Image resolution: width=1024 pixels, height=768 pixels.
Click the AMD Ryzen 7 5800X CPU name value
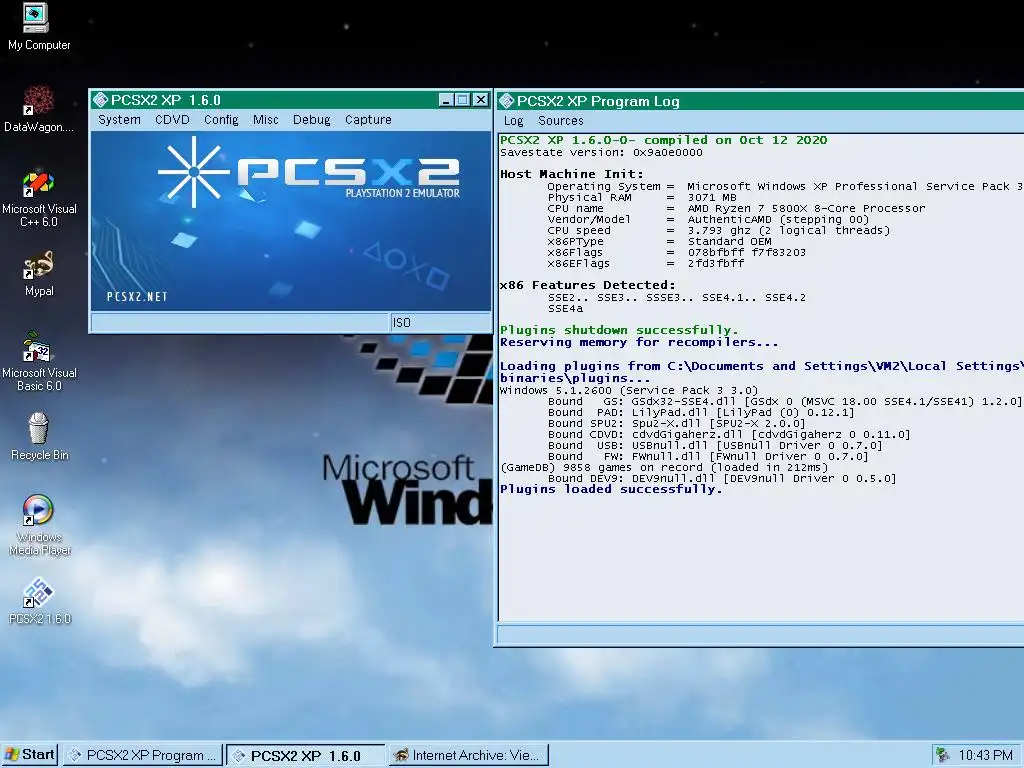tap(807, 208)
